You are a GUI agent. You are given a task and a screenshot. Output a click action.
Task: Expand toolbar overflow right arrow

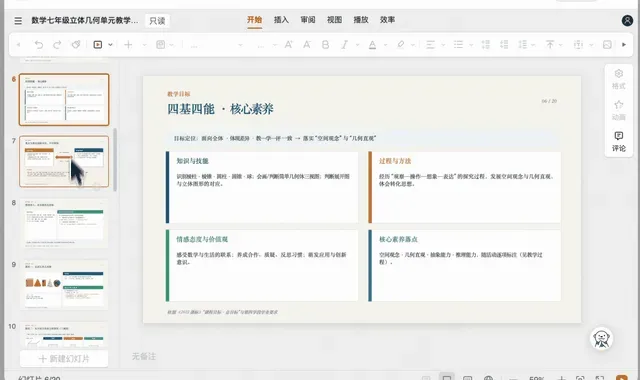coord(624,44)
